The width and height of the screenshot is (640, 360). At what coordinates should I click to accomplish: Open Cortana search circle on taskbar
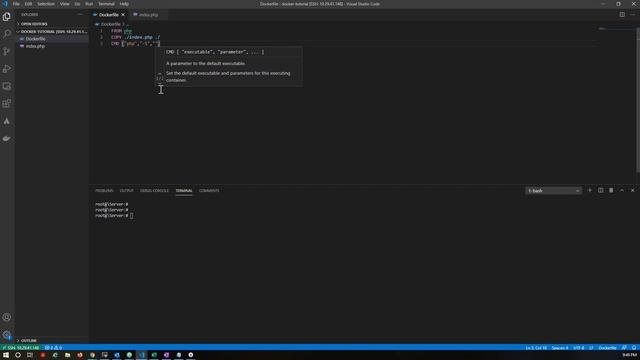pyautogui.click(x=18, y=355)
